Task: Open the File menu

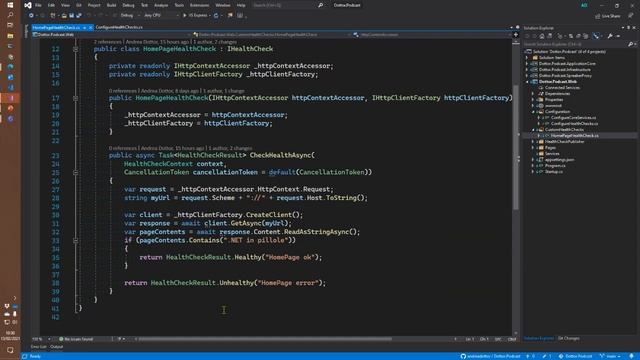Action: 38,5
